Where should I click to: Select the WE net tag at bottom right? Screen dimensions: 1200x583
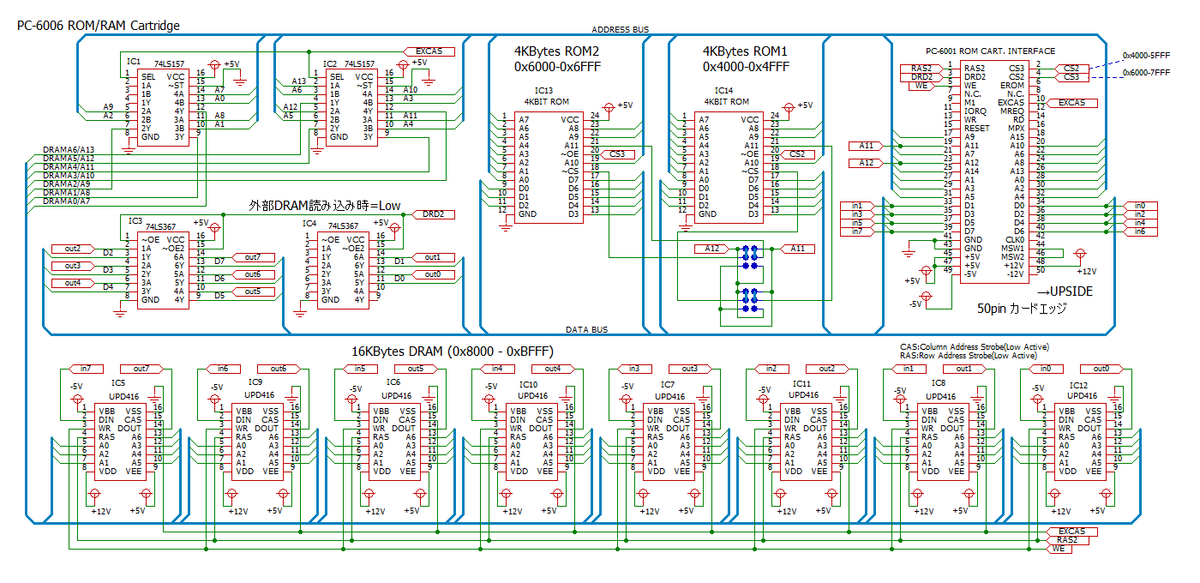[1059, 549]
